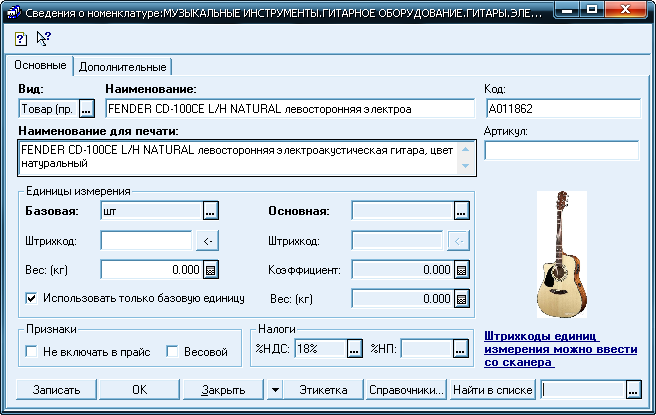656x415 pixels.
Task: Open the Этикетка label printing button
Action: 323,390
